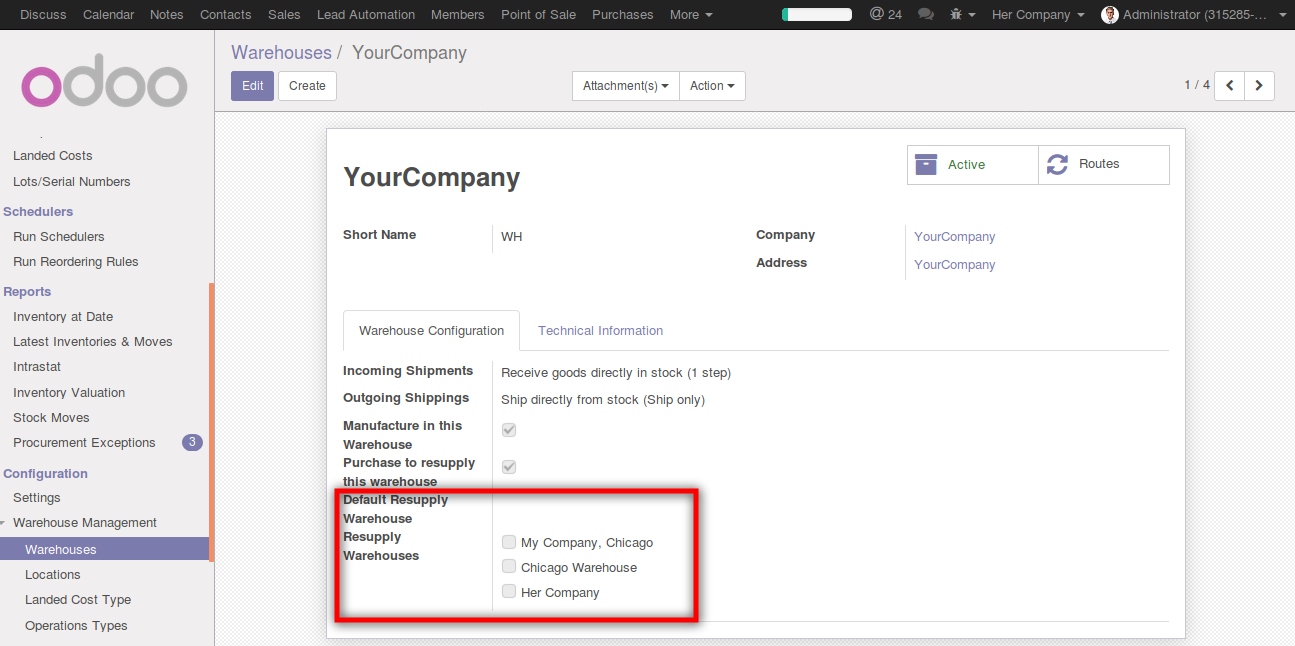1295x646 pixels.
Task: Open the Sales menu
Action: tap(284, 15)
